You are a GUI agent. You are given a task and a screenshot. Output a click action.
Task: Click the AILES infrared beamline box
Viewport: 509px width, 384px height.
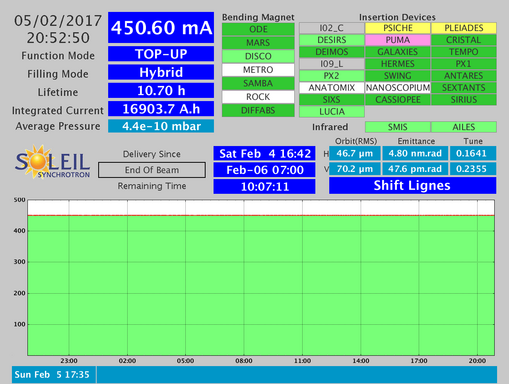(464, 127)
